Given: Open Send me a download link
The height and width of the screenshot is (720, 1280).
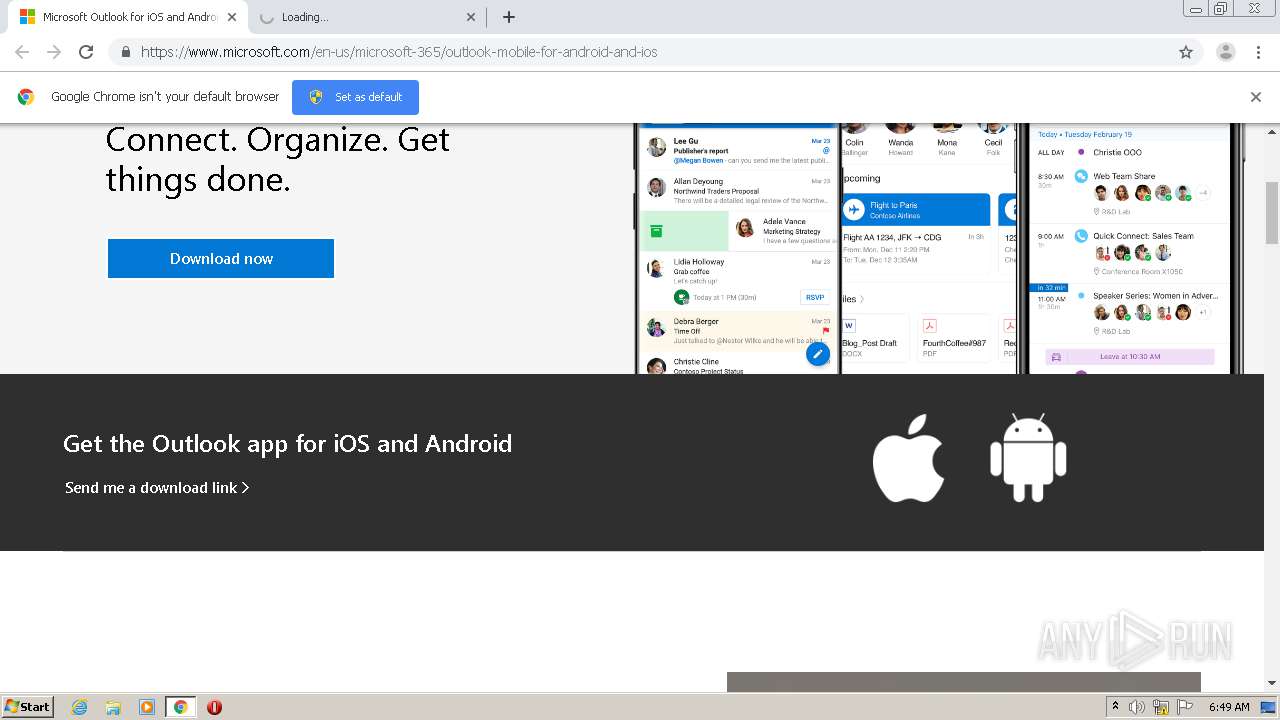Looking at the screenshot, I should [x=157, y=488].
